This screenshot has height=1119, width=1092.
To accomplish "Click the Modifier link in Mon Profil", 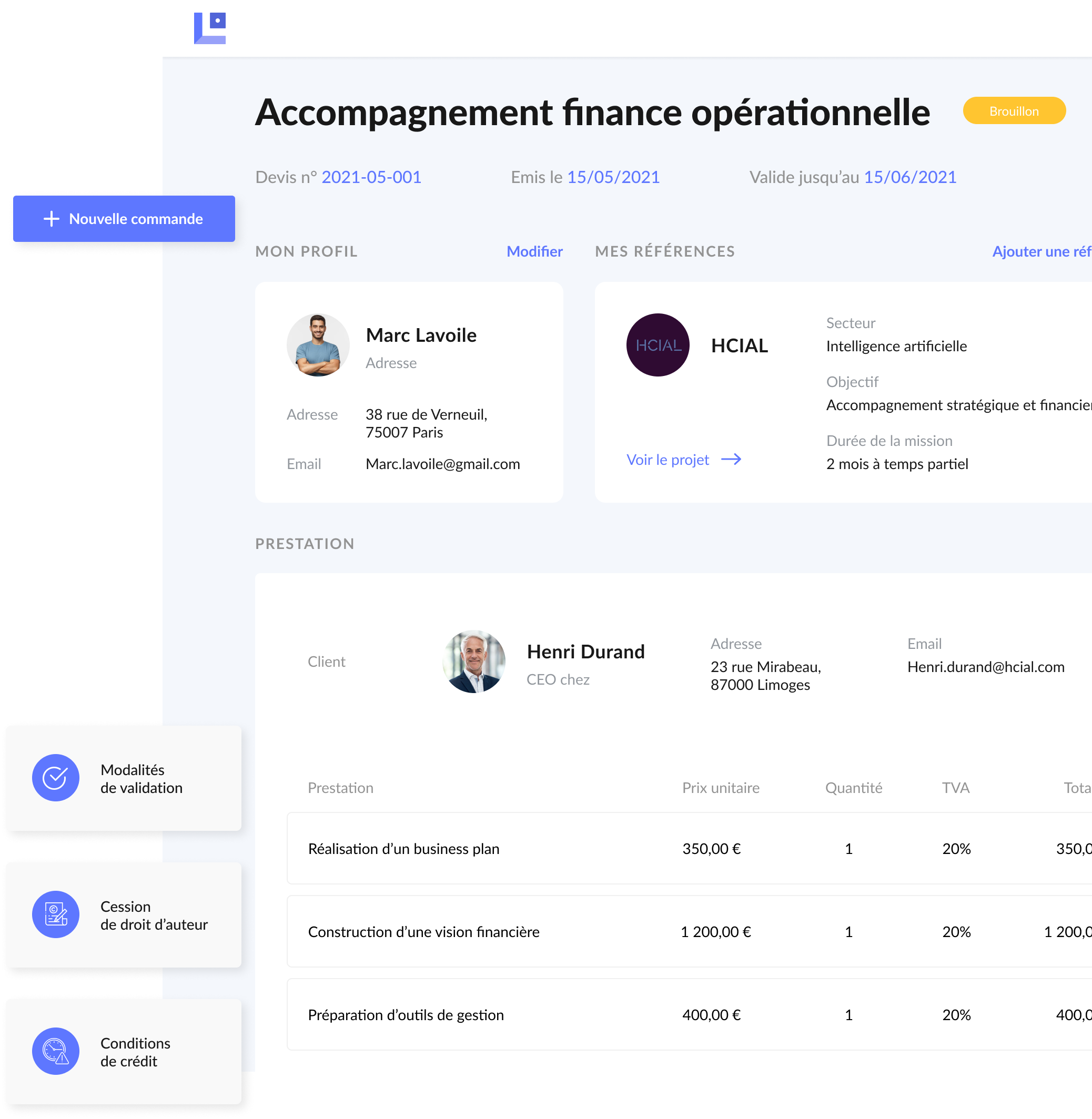I will click(x=534, y=252).
